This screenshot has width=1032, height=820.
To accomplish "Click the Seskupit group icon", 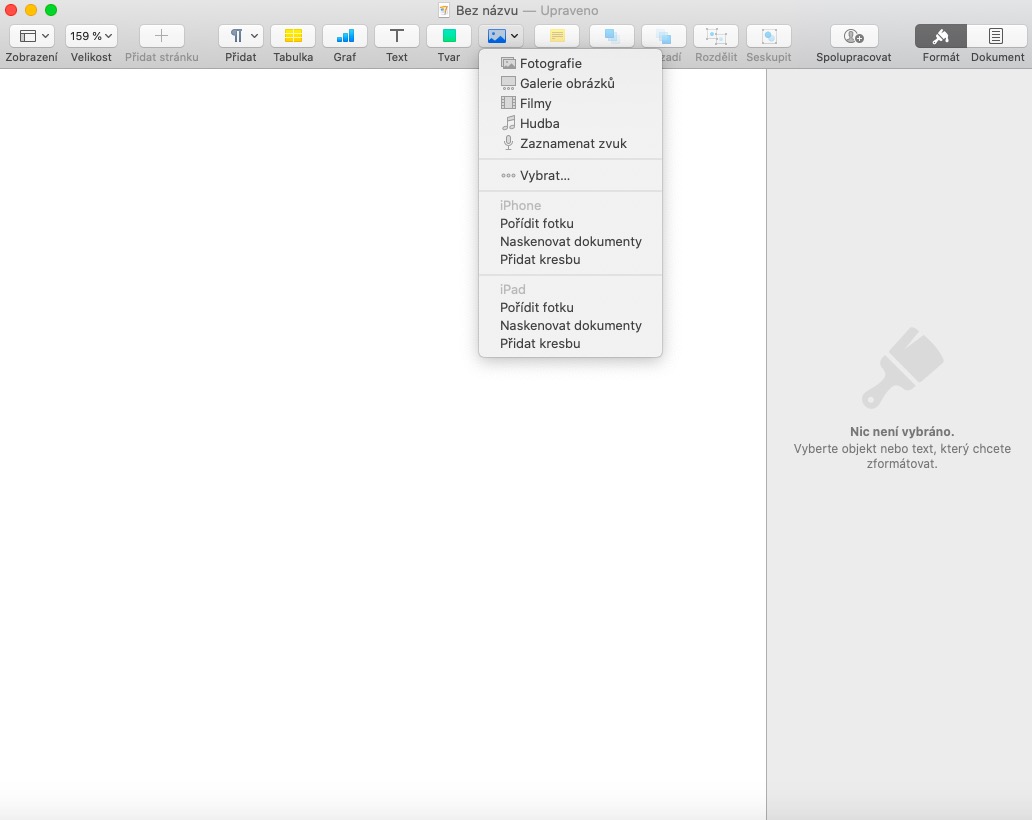I will coord(769,36).
